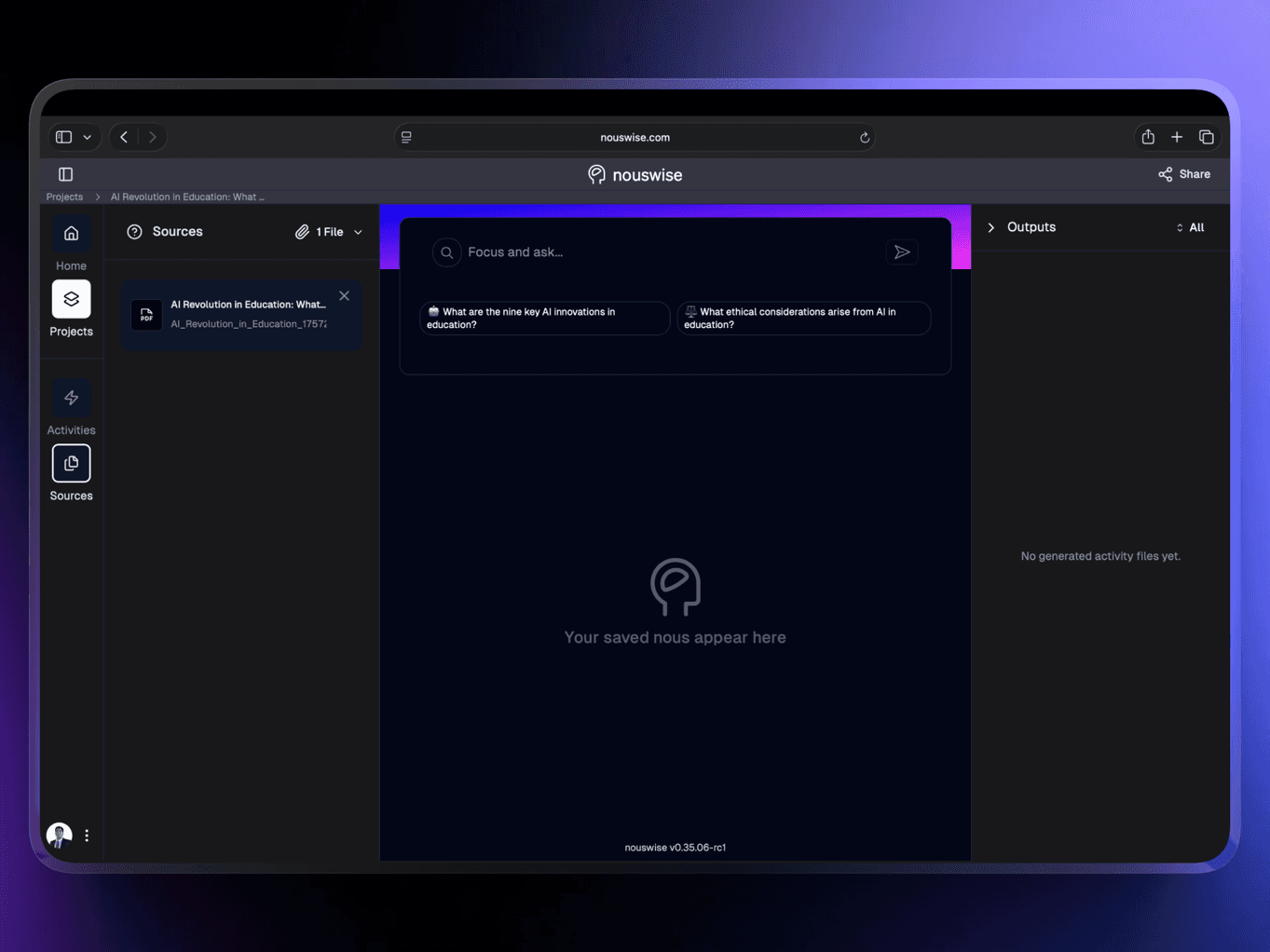Open the All filter in Outputs
This screenshot has height=952, width=1270.
click(1190, 227)
